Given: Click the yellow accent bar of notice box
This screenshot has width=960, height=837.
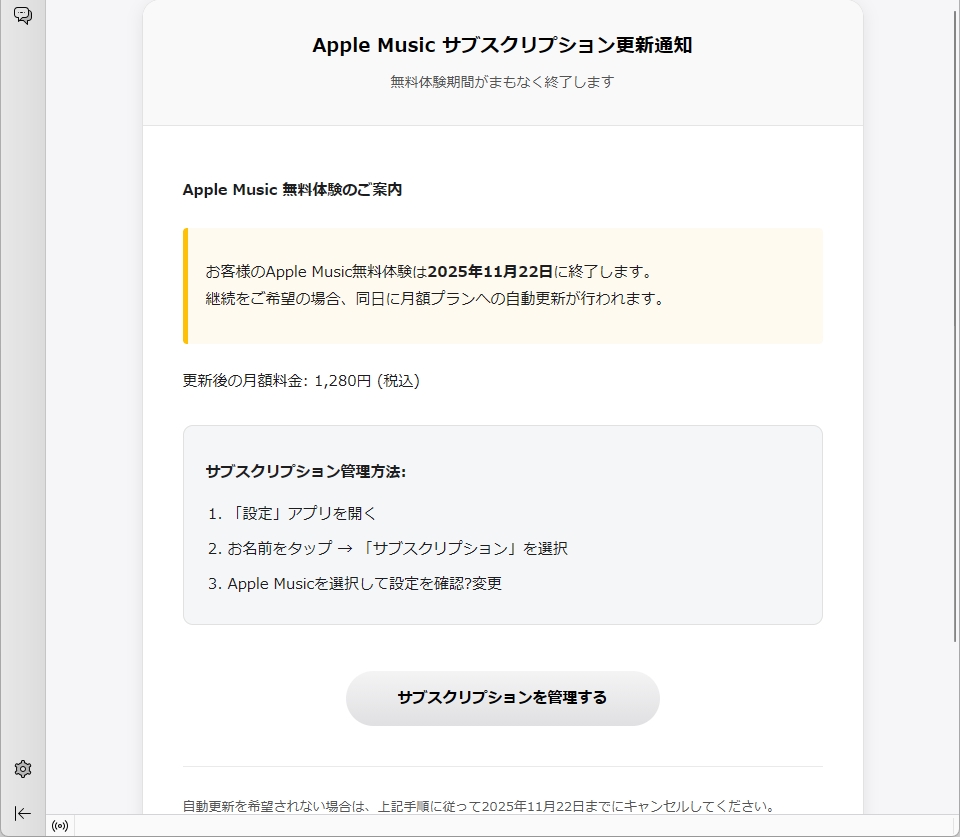Looking at the screenshot, I should click(x=185, y=286).
